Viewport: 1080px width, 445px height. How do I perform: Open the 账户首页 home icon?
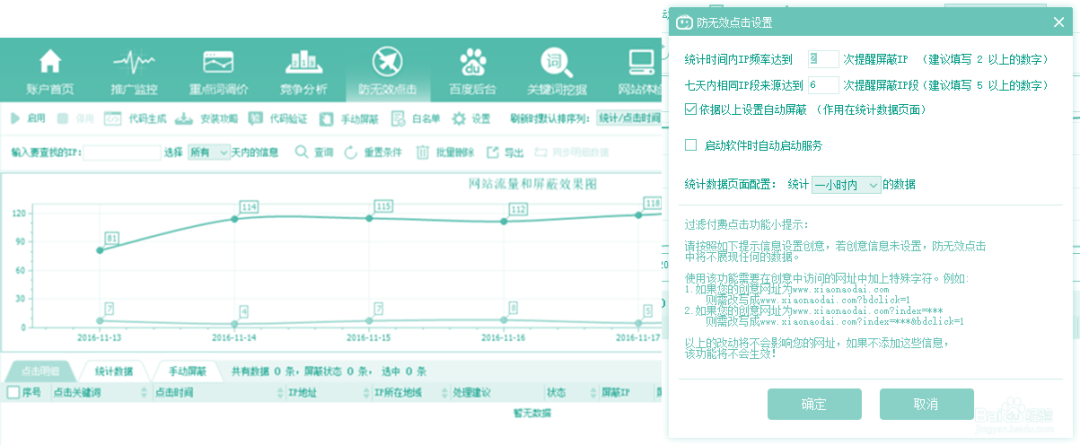click(x=50, y=62)
